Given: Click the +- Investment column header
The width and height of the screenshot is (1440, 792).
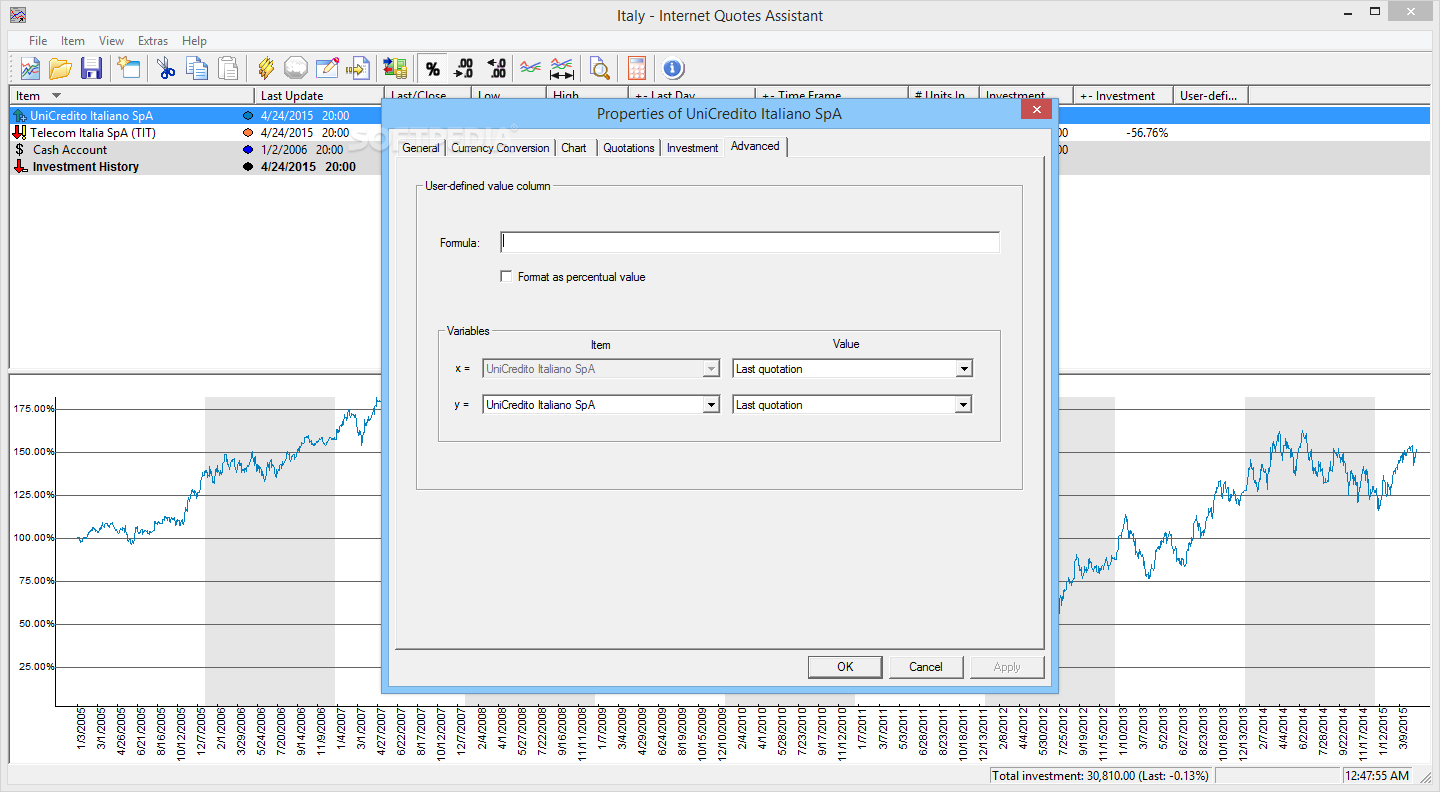Looking at the screenshot, I should (1123, 96).
